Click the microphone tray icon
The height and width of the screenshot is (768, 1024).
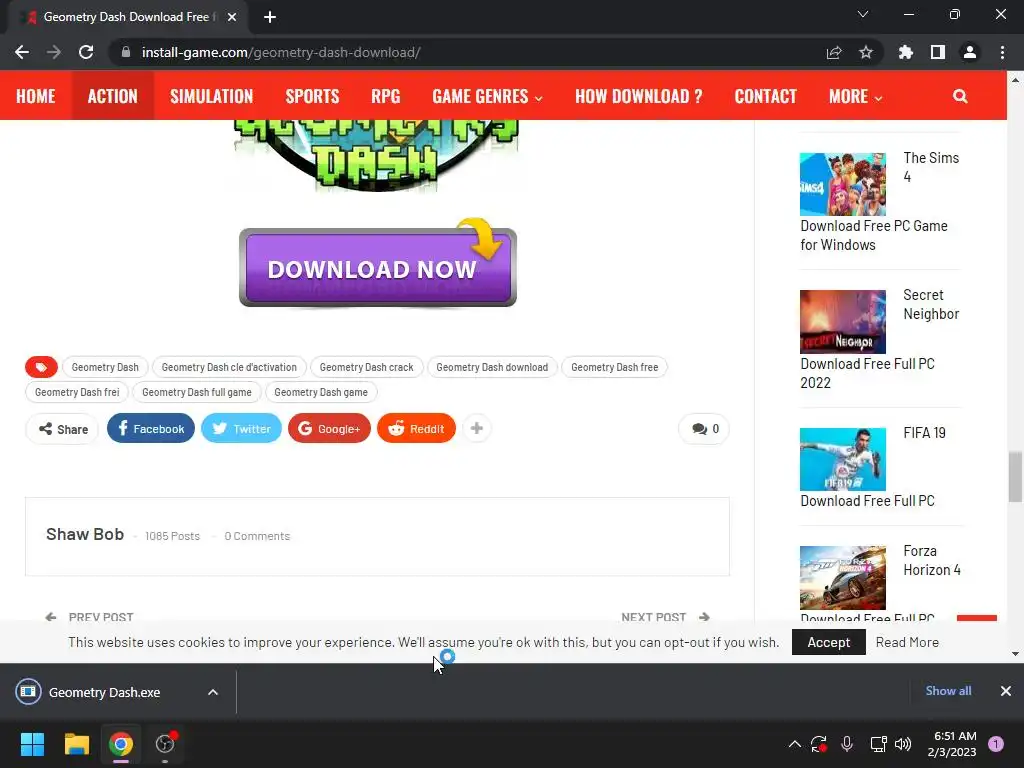[x=847, y=744]
